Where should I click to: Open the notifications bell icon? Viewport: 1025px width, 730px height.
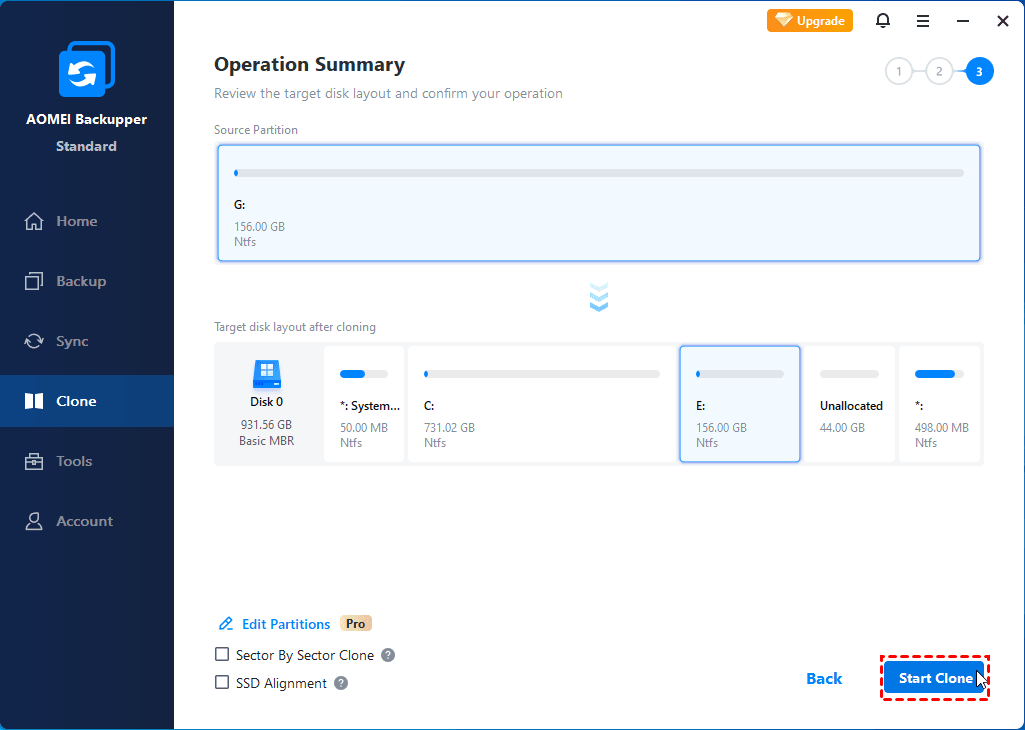[882, 21]
